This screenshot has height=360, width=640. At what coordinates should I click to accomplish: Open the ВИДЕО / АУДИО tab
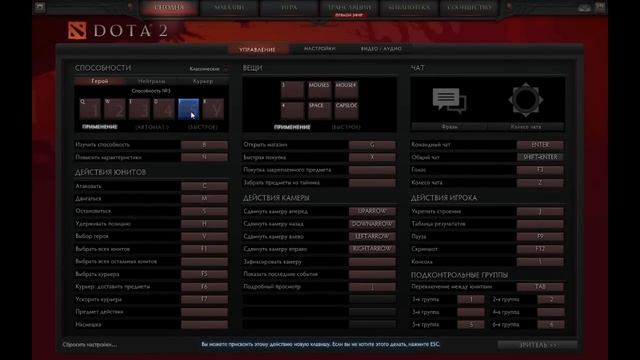coord(381,49)
